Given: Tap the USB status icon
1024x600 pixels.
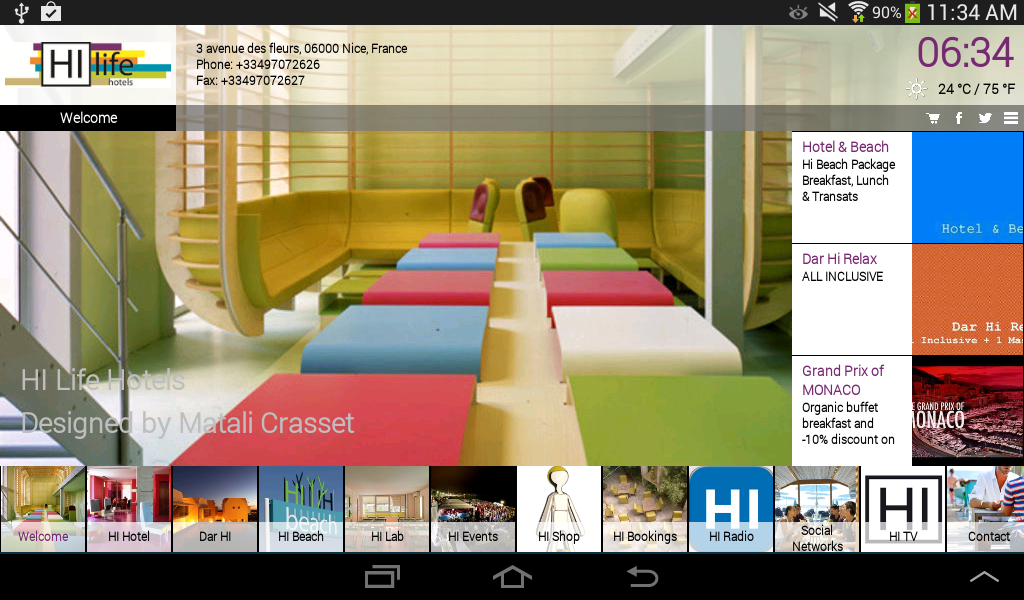Looking at the screenshot, I should 22,12.
